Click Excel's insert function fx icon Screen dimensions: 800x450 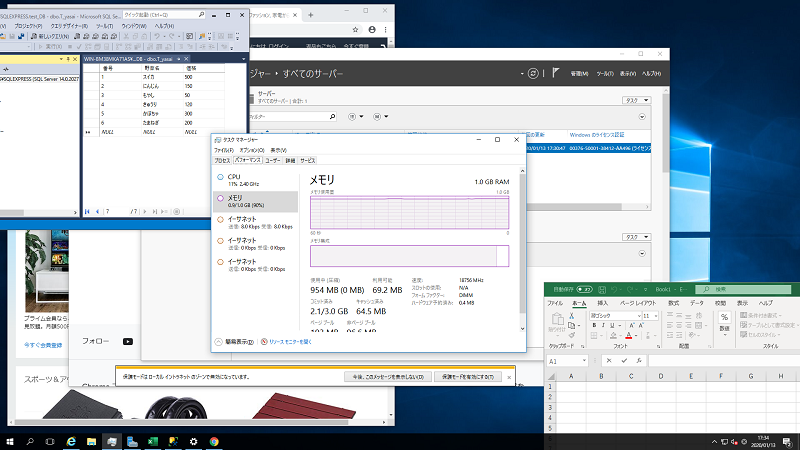pos(638,361)
